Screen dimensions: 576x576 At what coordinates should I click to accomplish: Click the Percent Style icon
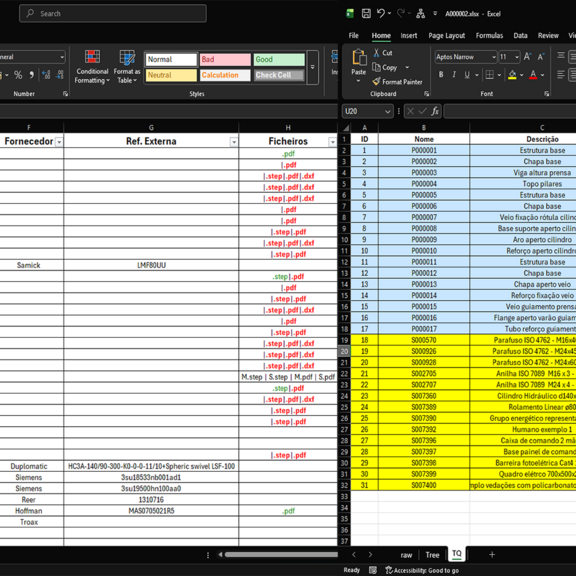(18, 75)
